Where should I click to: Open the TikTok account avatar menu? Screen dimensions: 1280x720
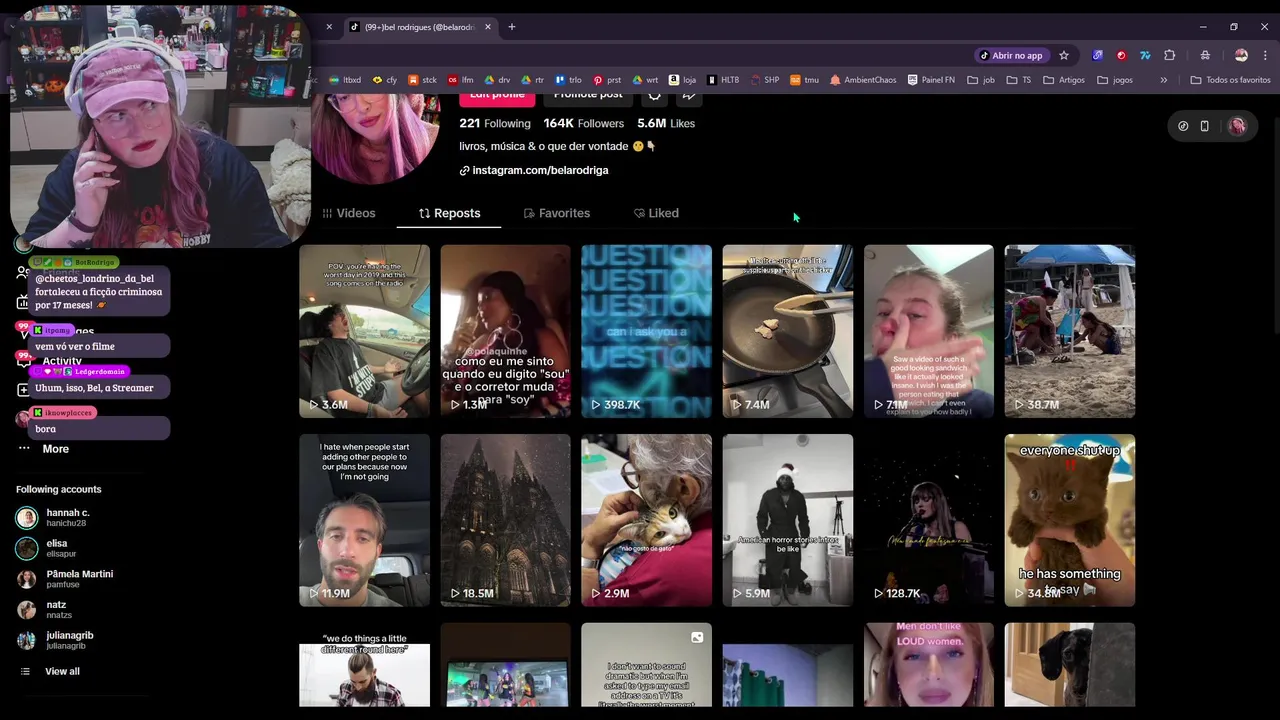1237,126
